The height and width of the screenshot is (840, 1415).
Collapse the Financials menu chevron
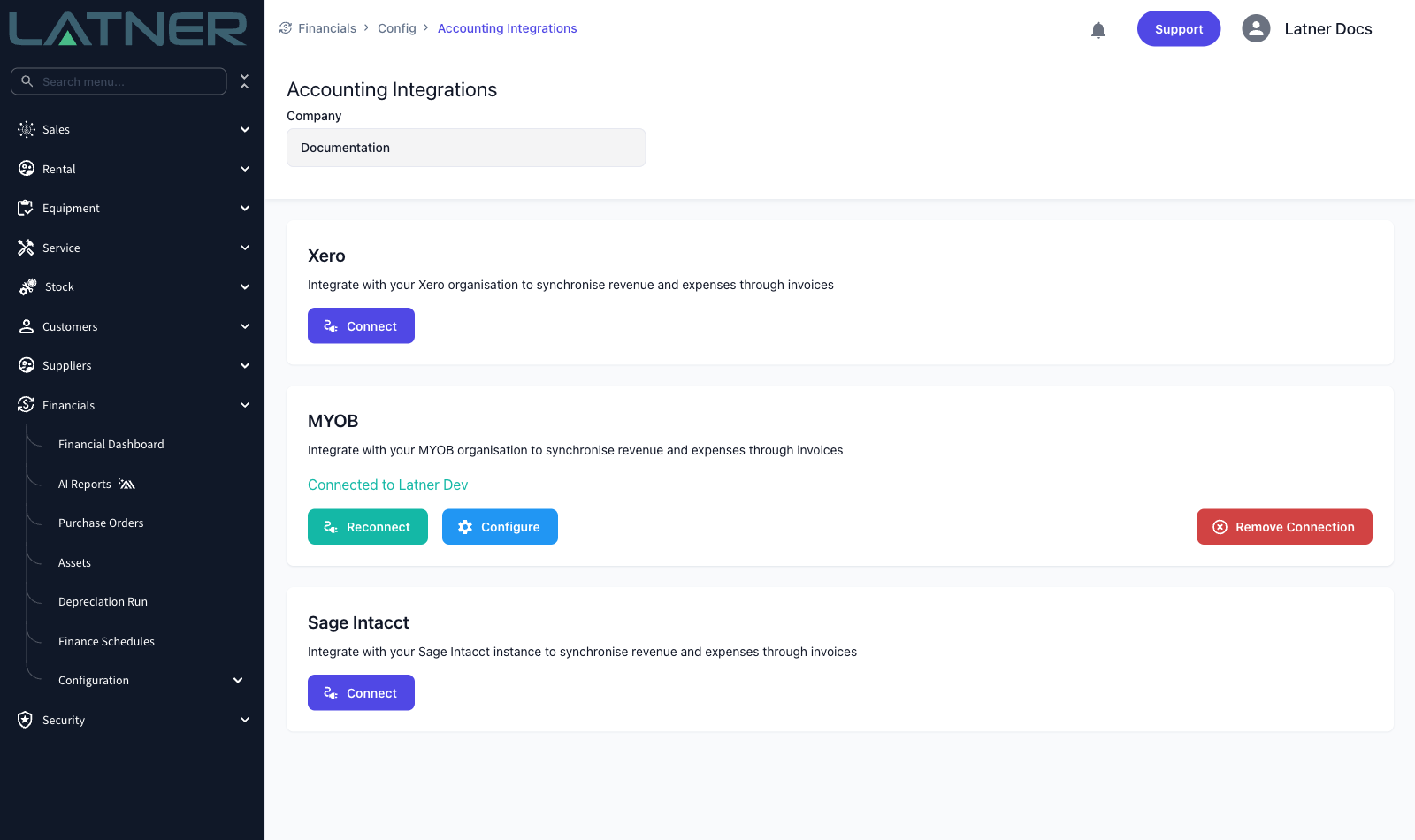(245, 405)
